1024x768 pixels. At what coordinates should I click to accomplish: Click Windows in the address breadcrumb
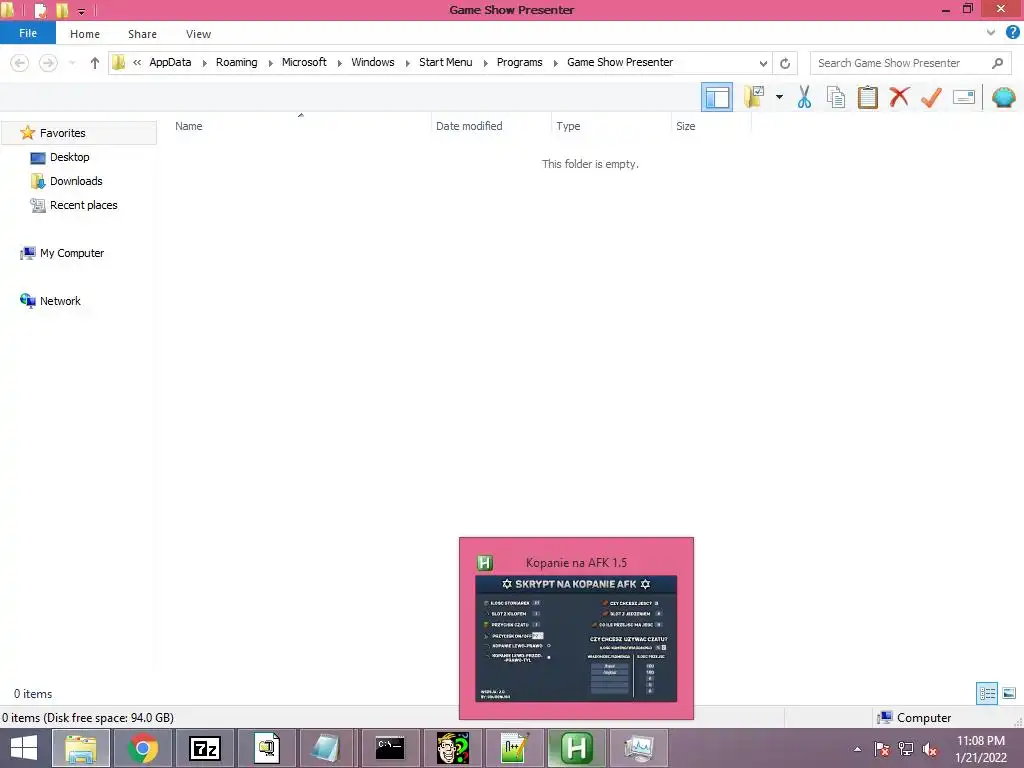pos(373,62)
